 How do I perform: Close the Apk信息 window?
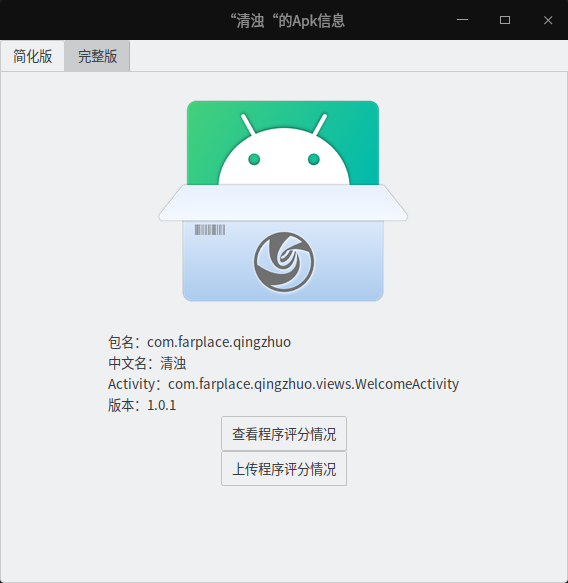tap(548, 20)
